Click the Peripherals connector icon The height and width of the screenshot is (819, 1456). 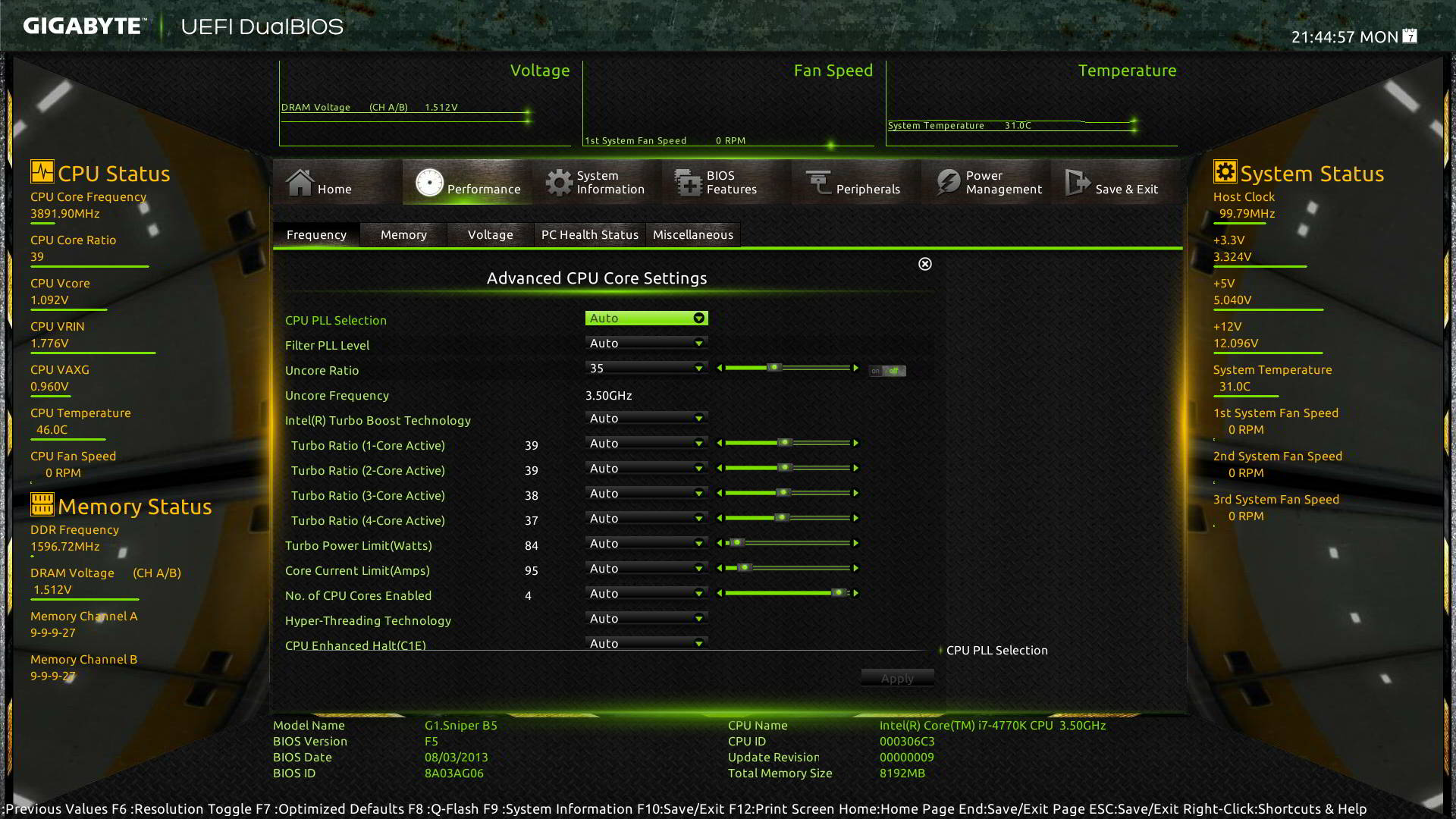[x=818, y=182]
